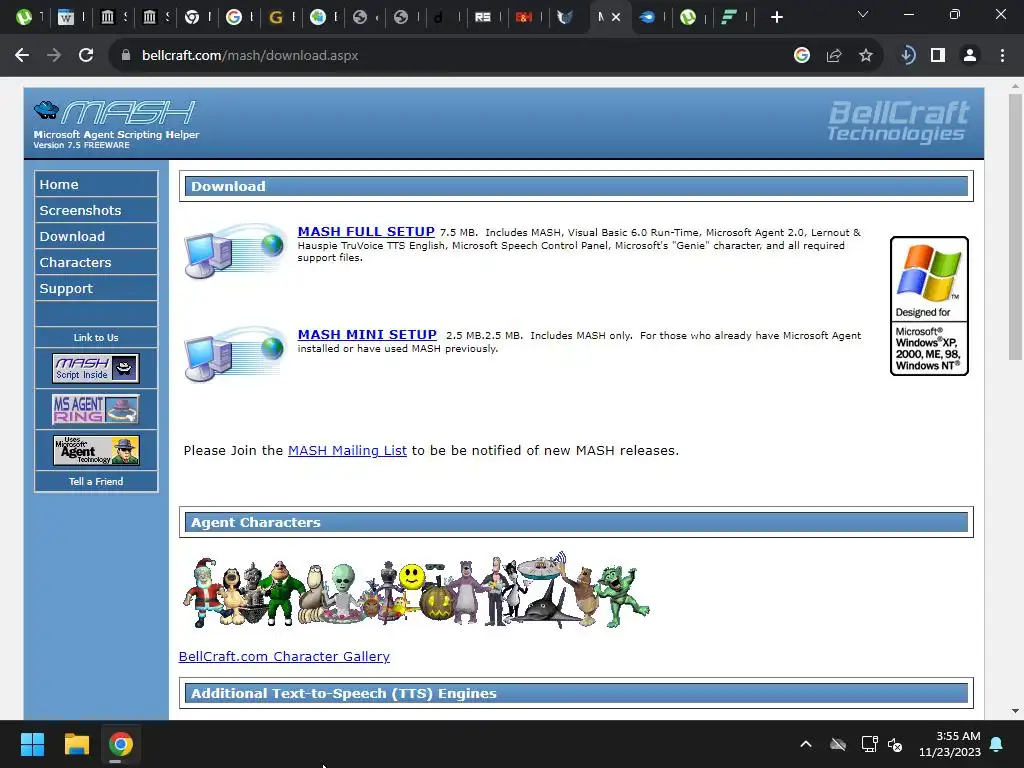Open the Windows Start menu

coord(32,744)
